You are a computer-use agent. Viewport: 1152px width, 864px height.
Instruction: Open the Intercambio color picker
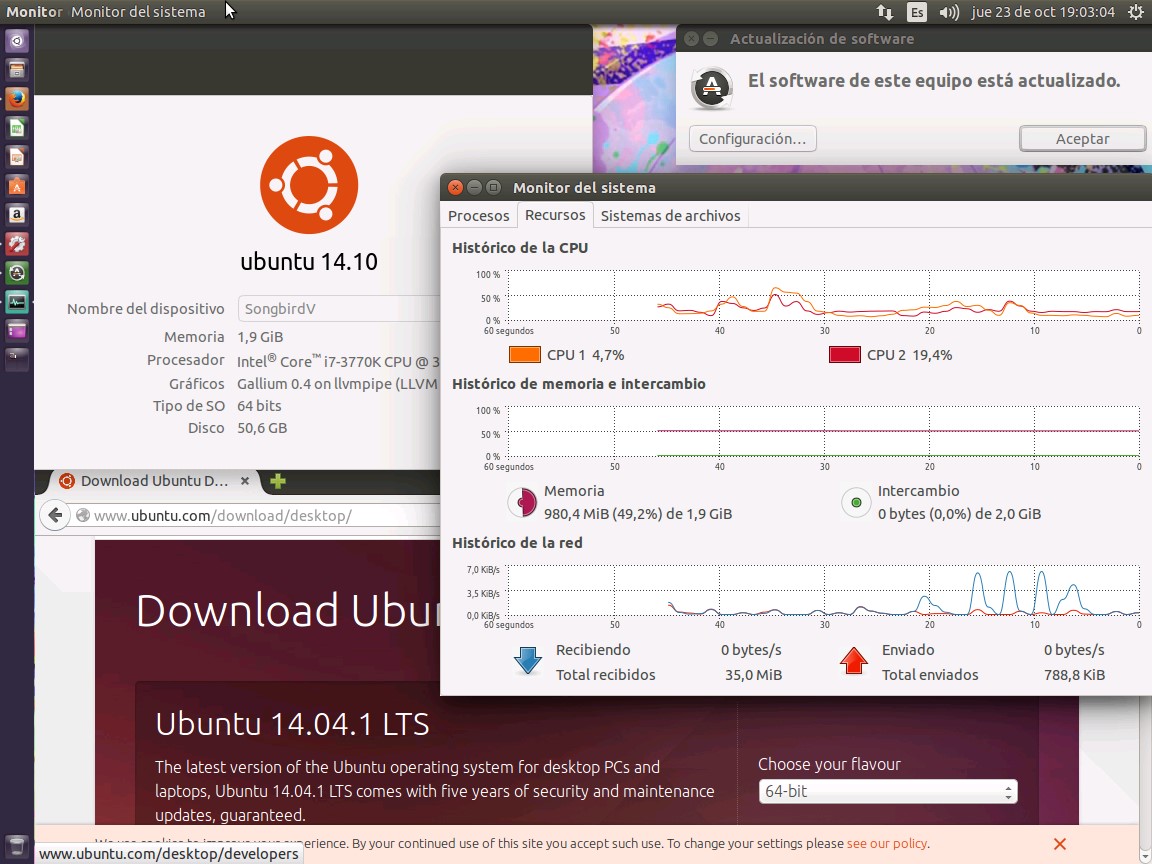856,503
